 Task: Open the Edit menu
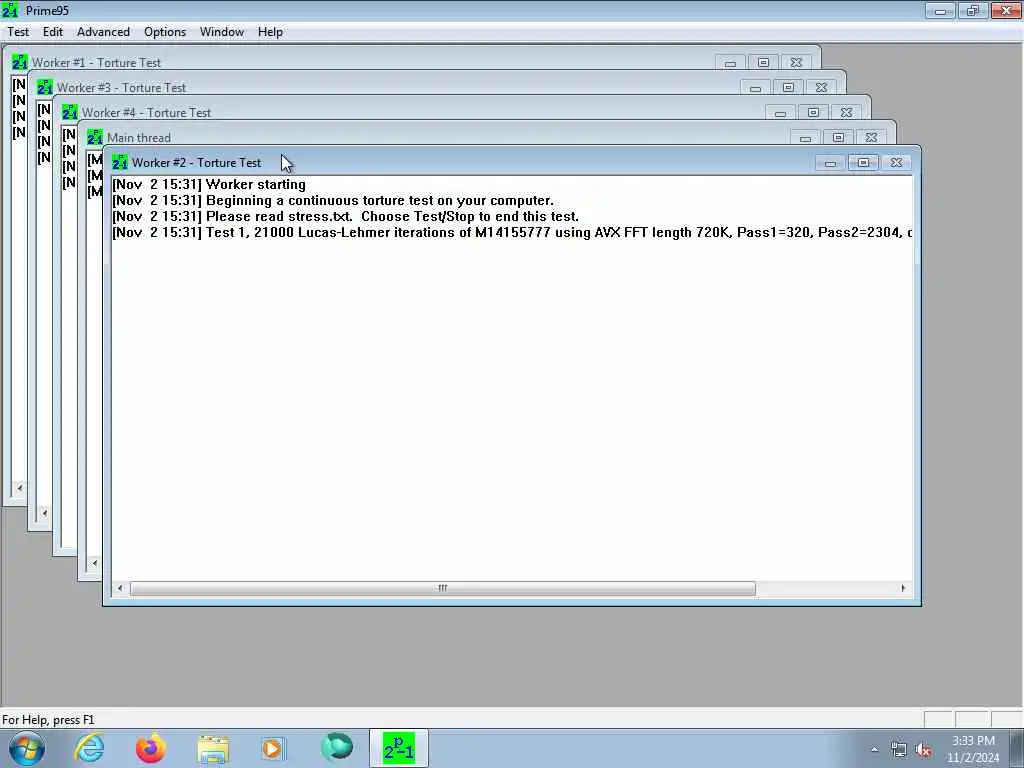click(x=53, y=32)
